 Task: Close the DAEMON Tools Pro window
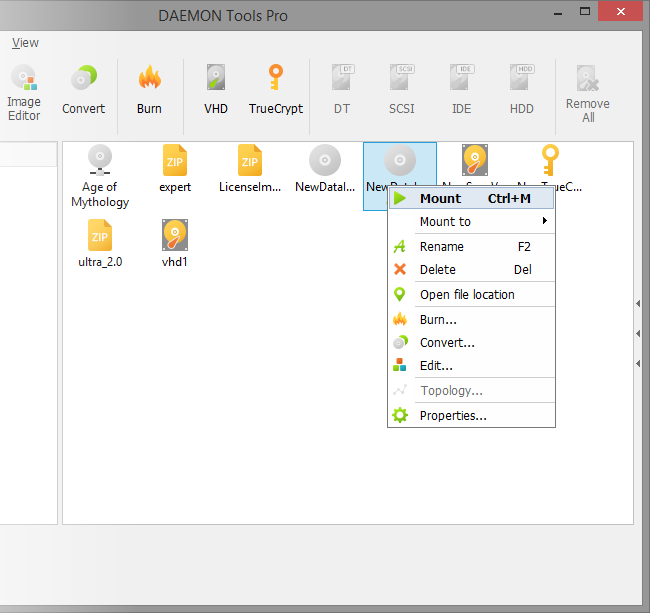[x=621, y=11]
